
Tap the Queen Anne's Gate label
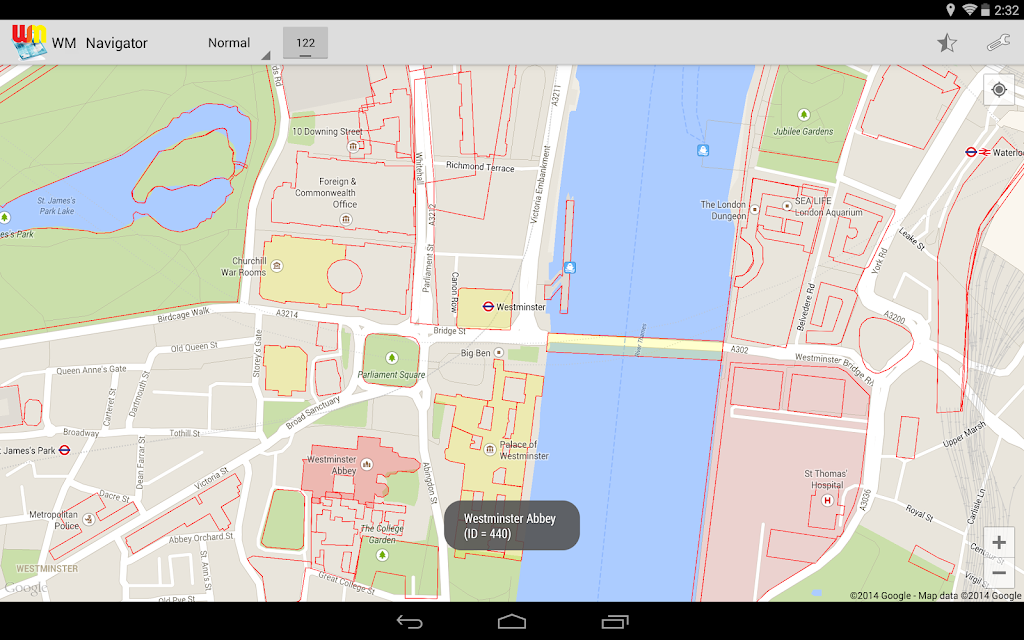pyautogui.click(x=91, y=370)
